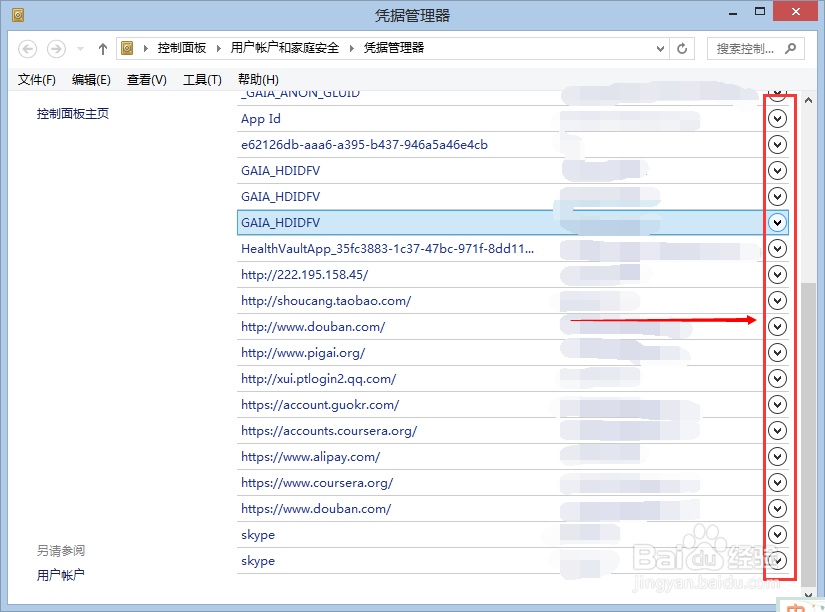825x612 pixels.
Task: Expand arrow after 控制面板 breadcrumb
Action: point(218,48)
